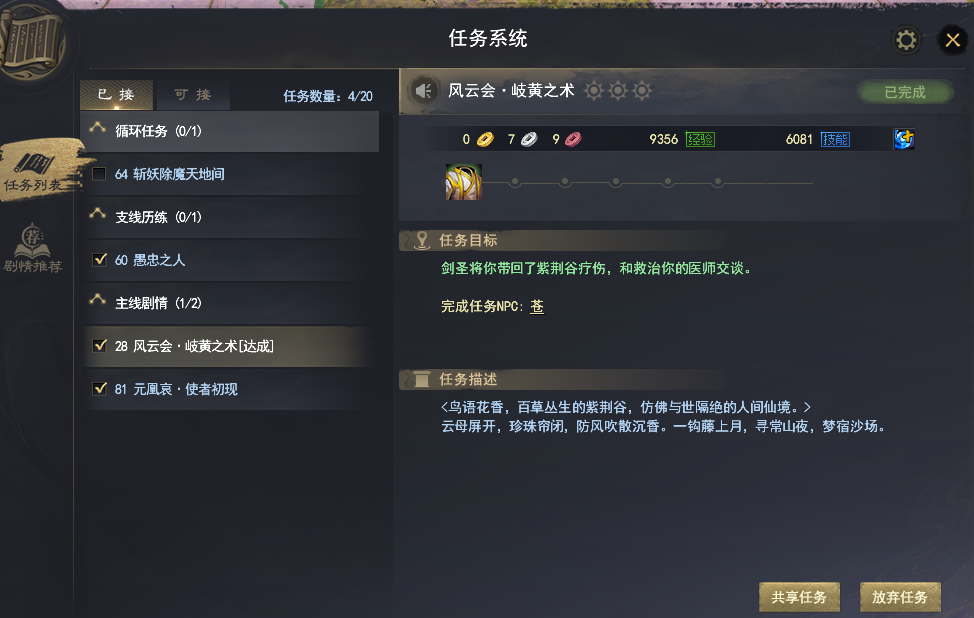Viewport: 974px width, 618px height.
Task: Switch to the 已接 tab
Action: click(117, 95)
